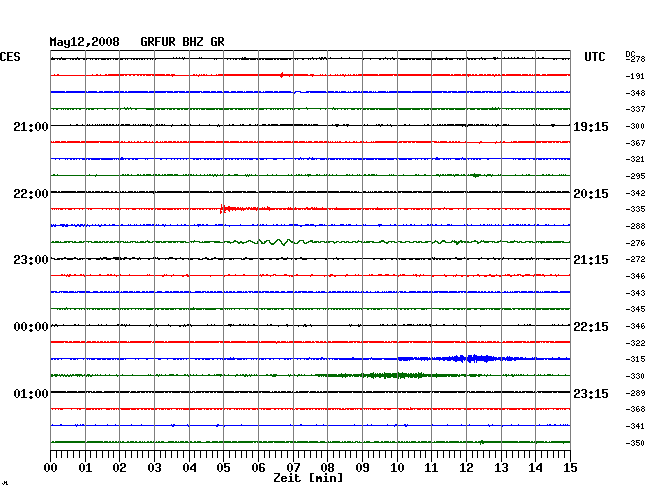Viewport: 650px width, 494px height.
Task: Click the DC offset value -288
Action: (635, 226)
